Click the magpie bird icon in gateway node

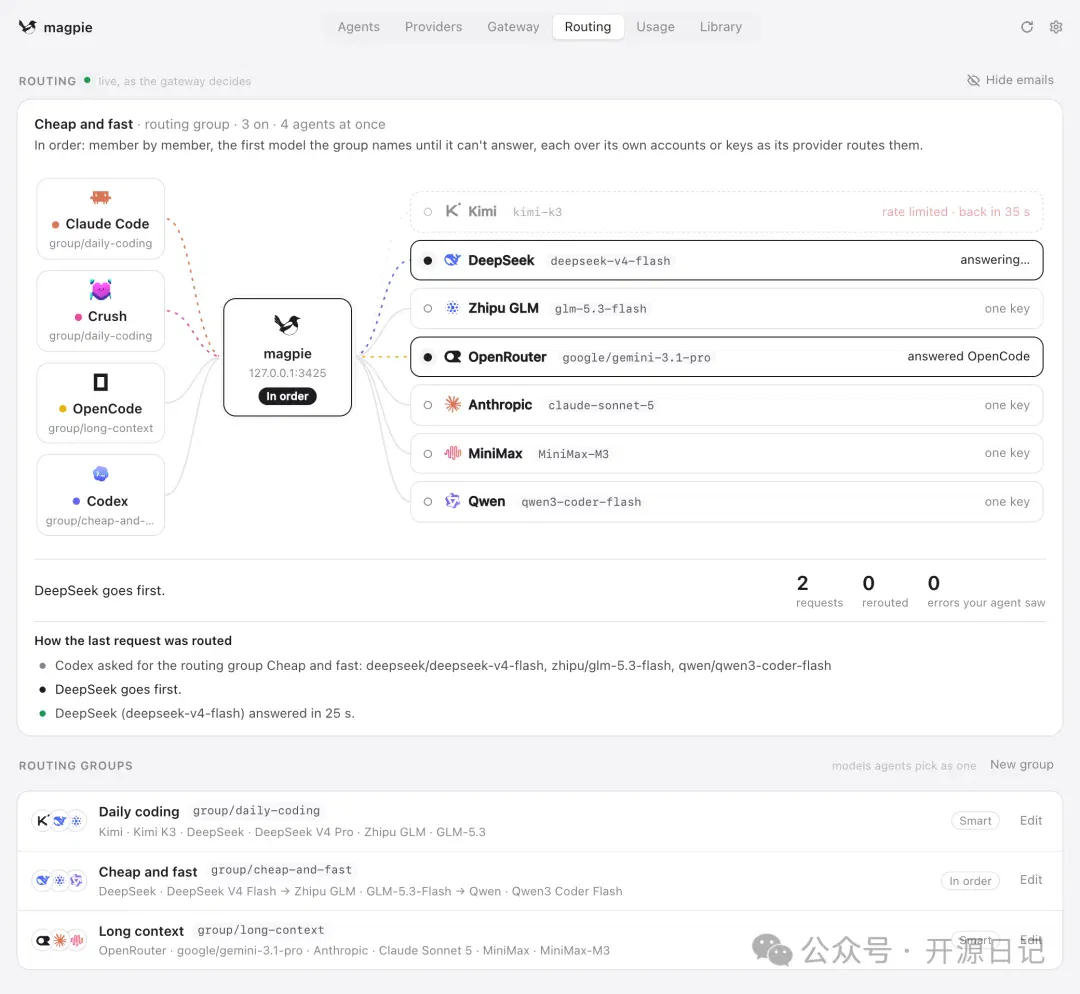pos(287,324)
